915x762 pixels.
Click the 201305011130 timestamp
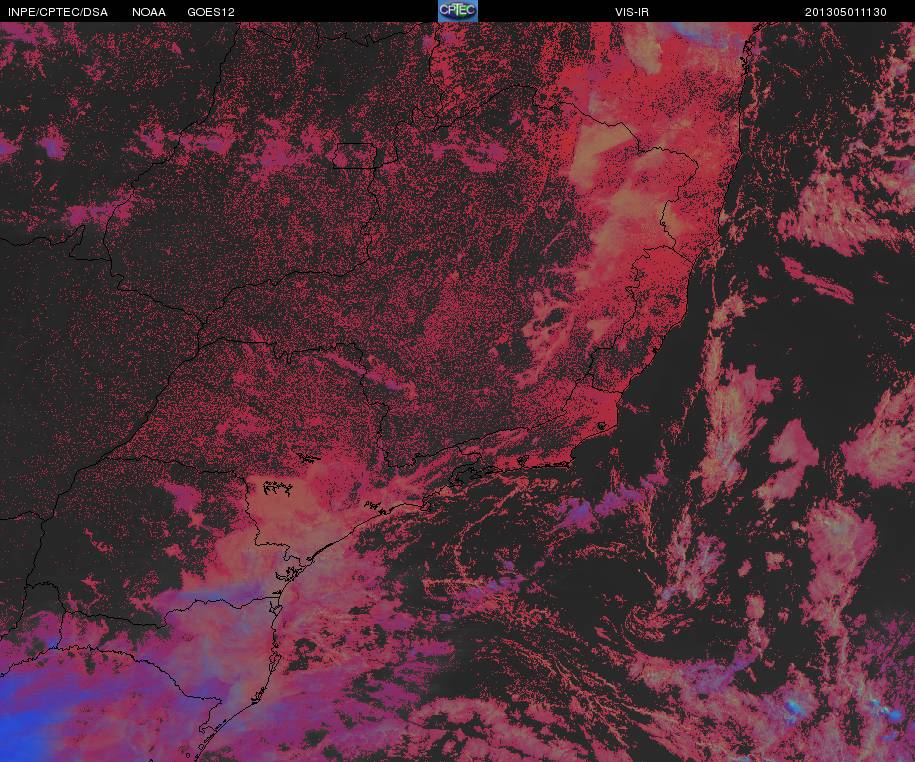coord(846,12)
